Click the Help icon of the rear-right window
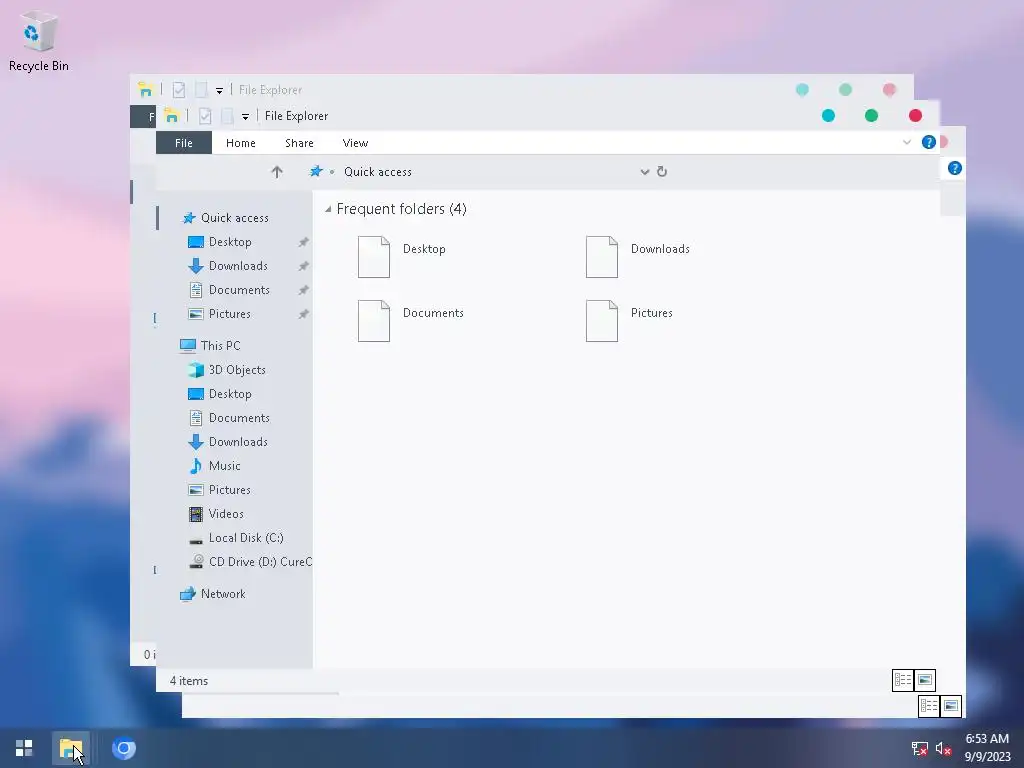 [954, 168]
